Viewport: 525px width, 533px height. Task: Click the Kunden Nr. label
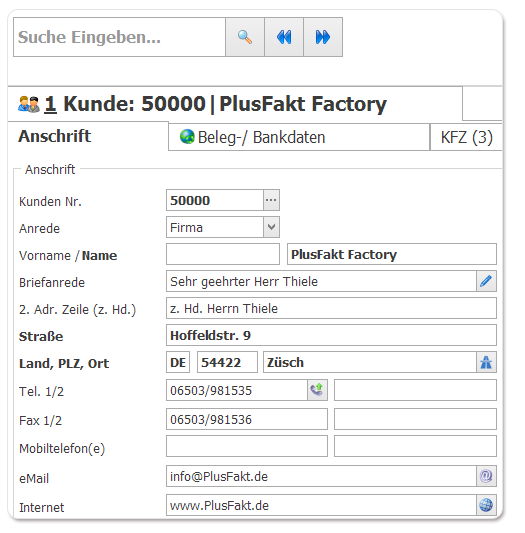point(50,202)
